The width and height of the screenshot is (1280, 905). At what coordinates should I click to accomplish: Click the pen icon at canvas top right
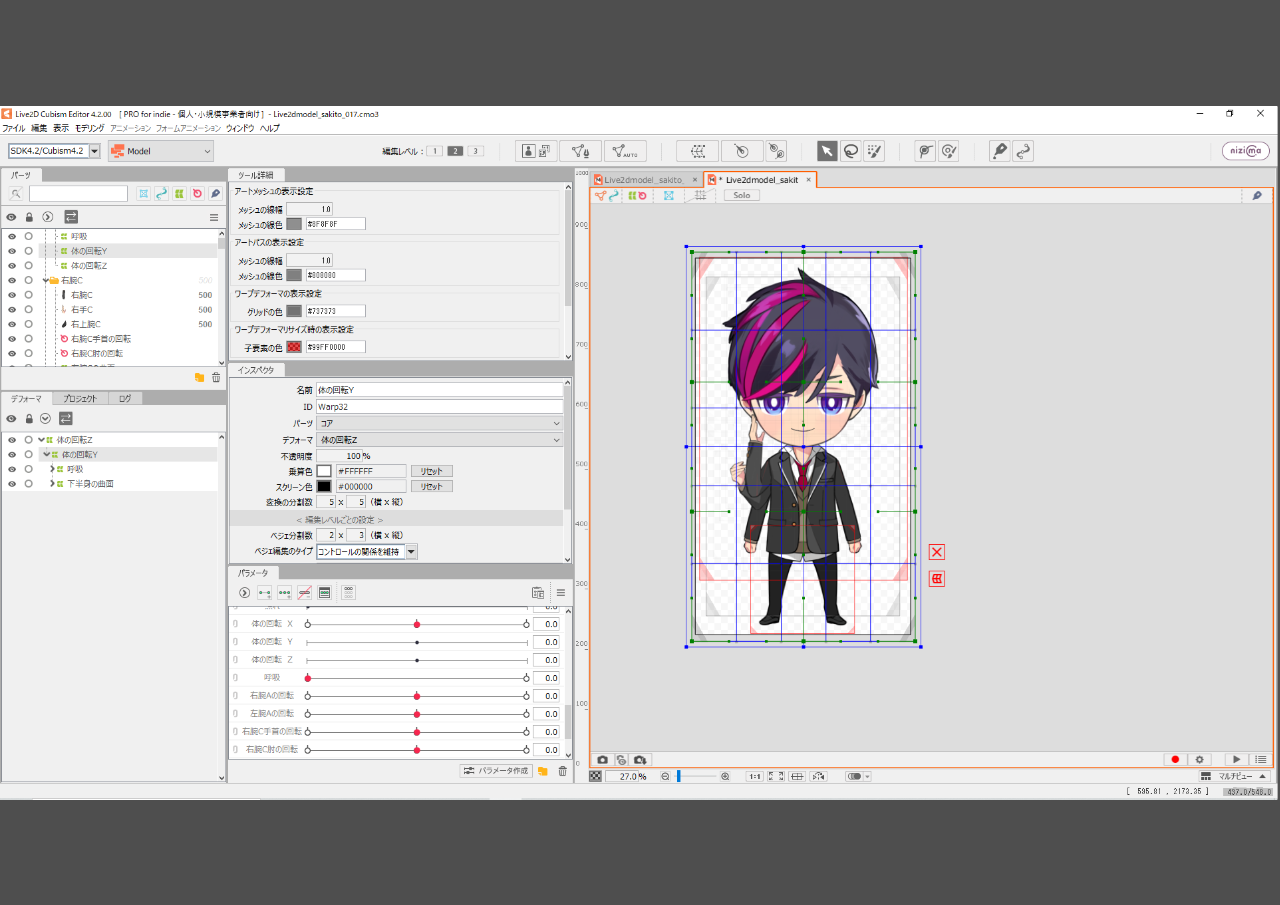(1257, 195)
